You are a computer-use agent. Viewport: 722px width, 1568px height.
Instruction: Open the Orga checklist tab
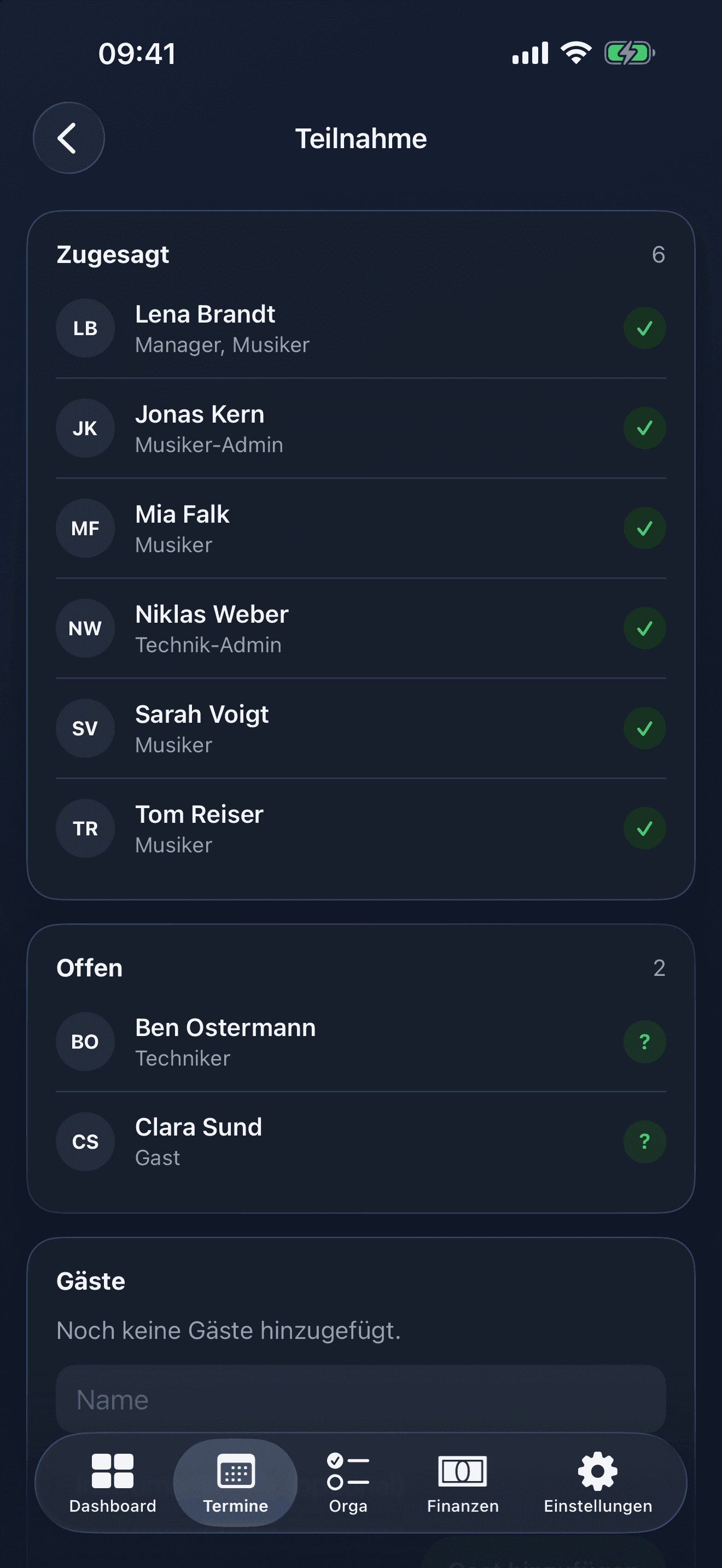click(x=348, y=1483)
